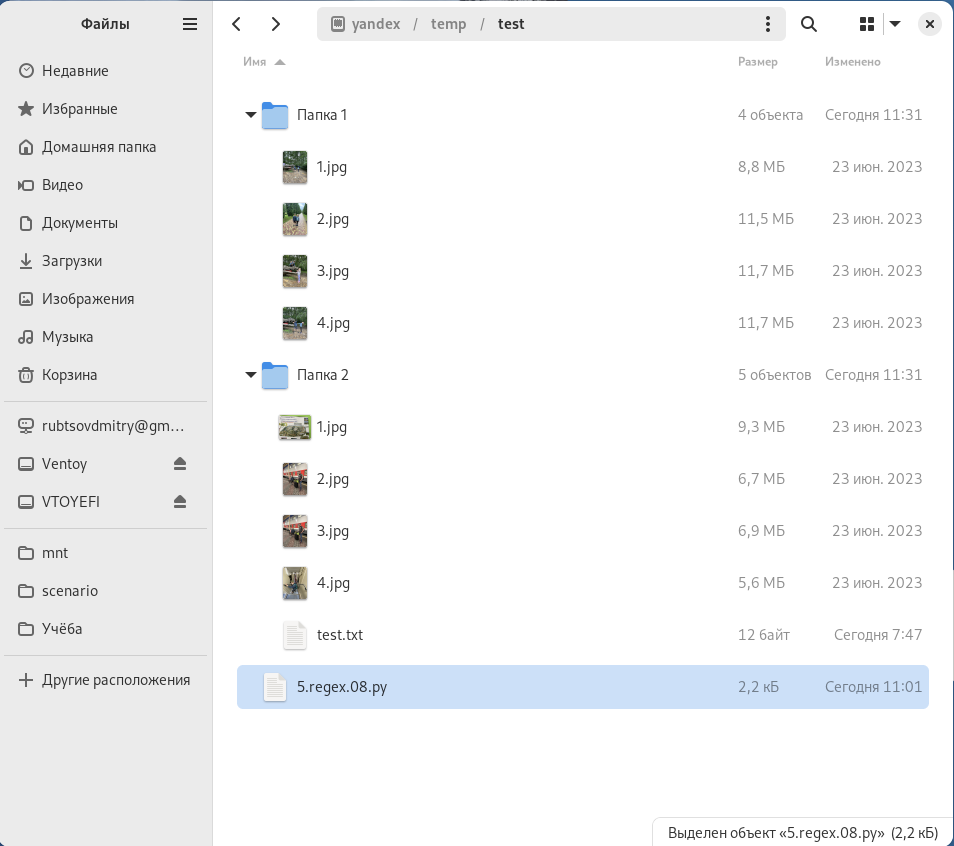This screenshot has height=846, width=954.
Task: Sort by the Имя column header
Action: 255,62
